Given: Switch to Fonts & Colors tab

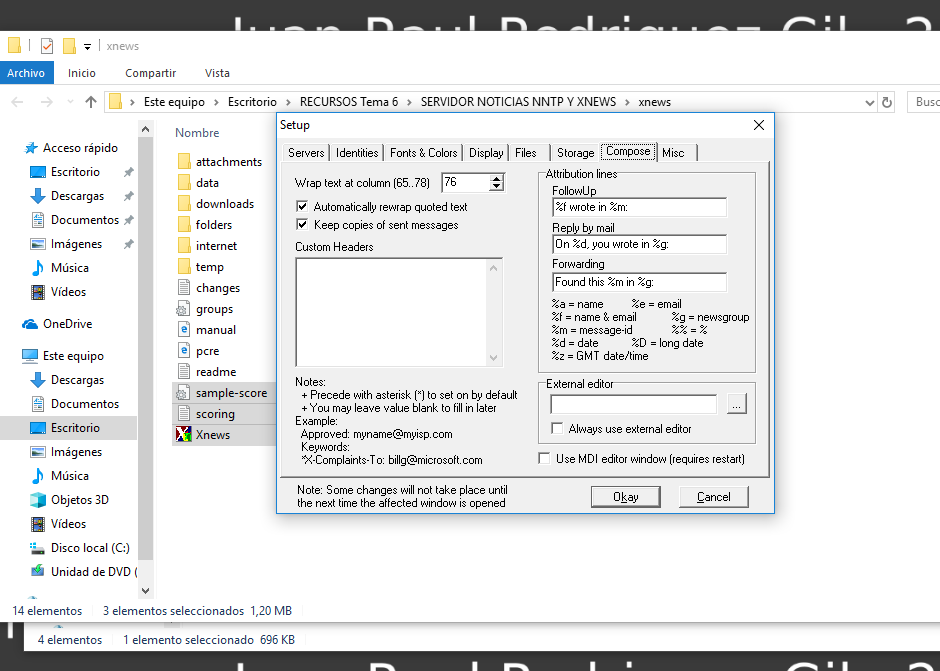Looking at the screenshot, I should coord(423,153).
